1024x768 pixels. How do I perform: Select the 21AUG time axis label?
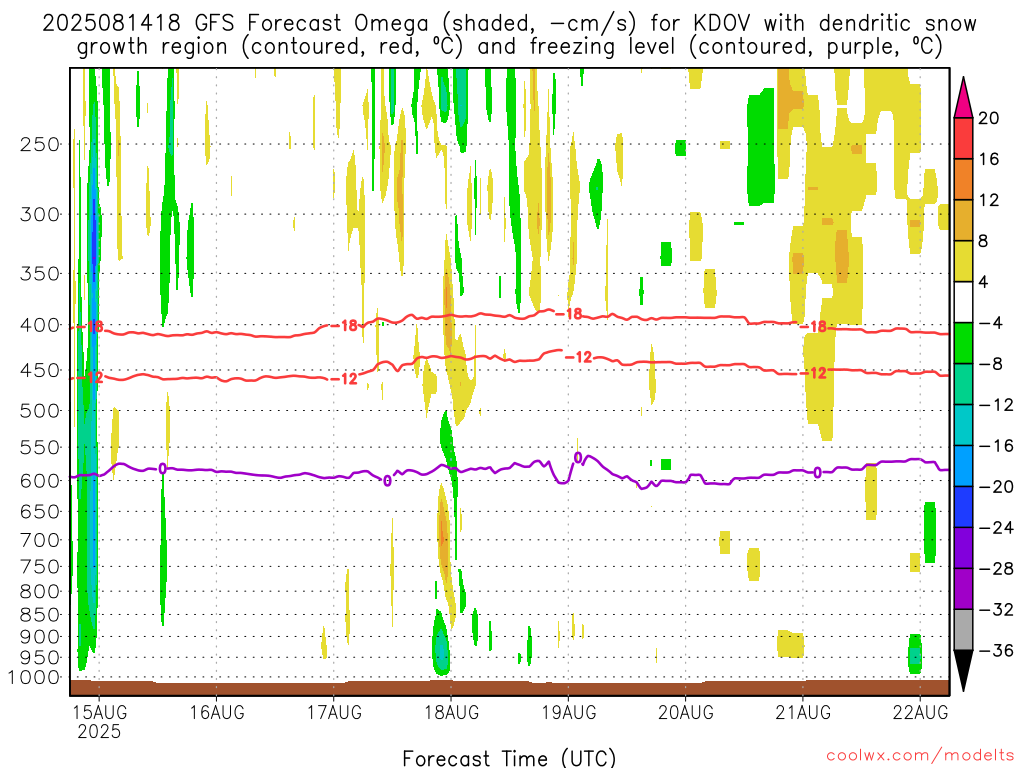click(x=803, y=712)
